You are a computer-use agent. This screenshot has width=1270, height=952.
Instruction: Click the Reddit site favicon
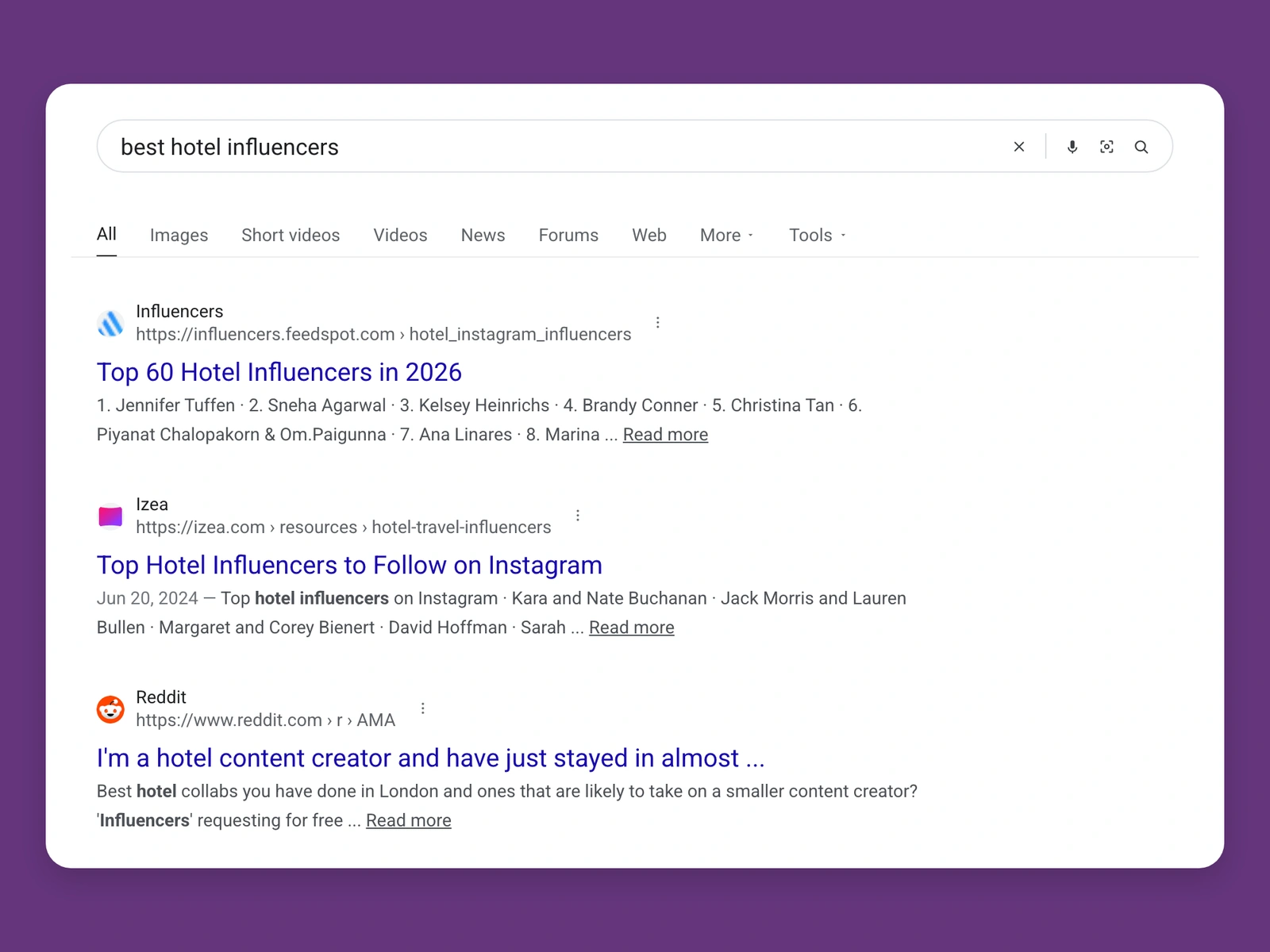coord(110,709)
